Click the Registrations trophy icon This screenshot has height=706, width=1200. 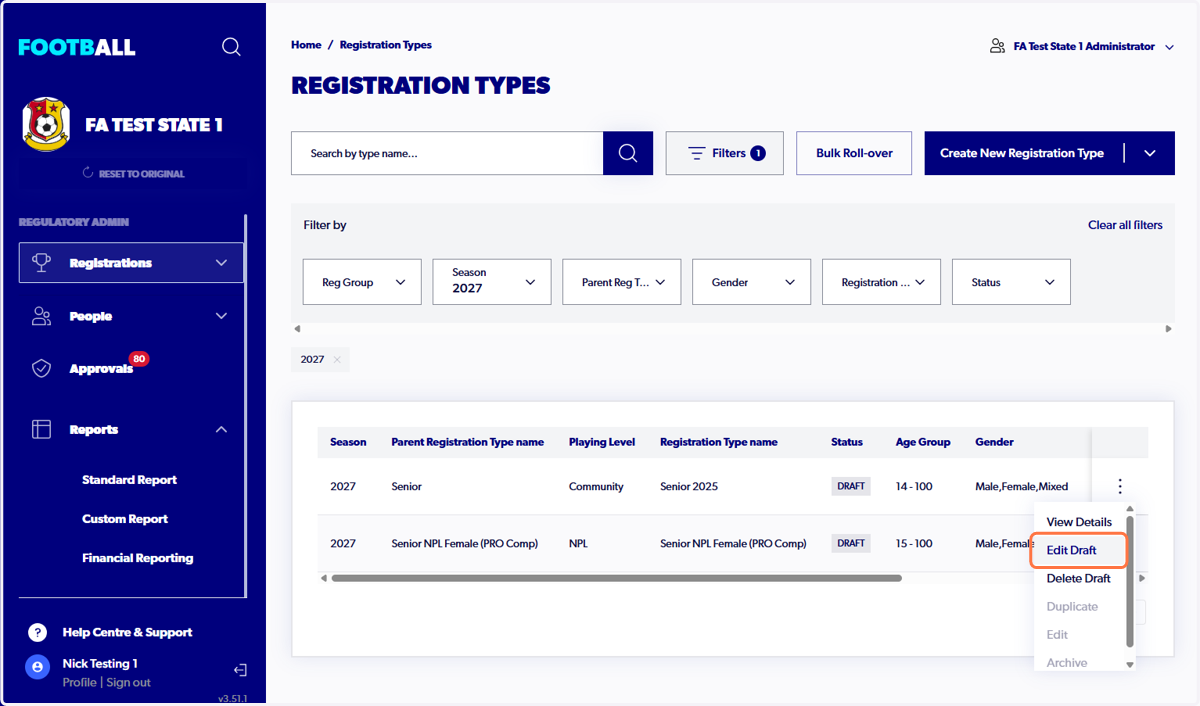[x=41, y=263]
